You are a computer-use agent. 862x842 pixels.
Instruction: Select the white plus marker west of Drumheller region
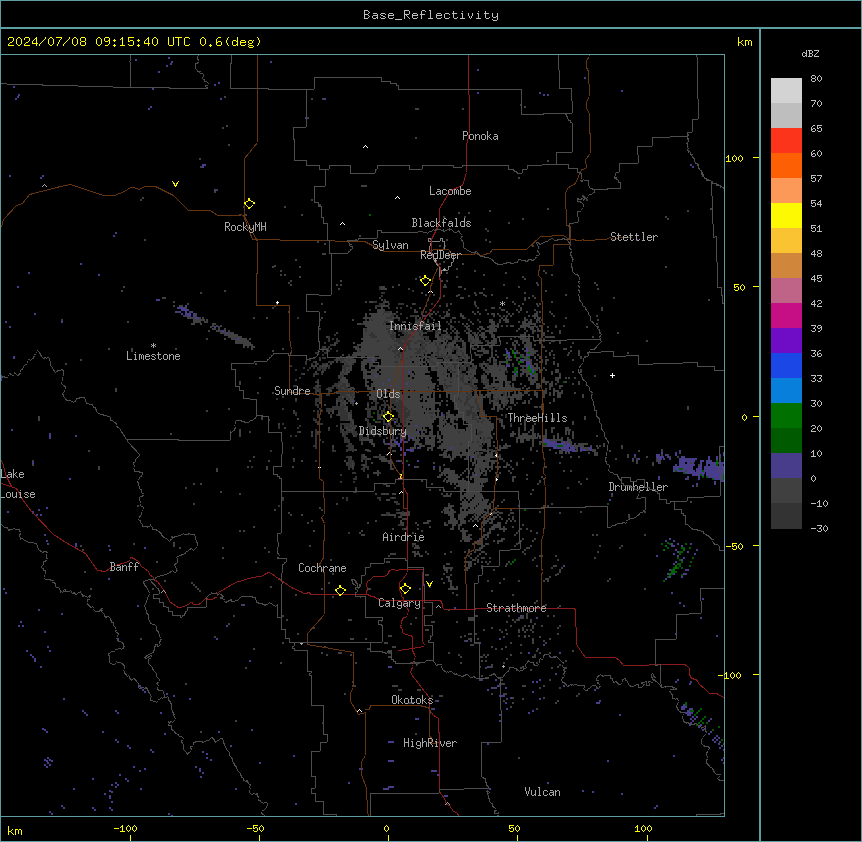(612, 375)
